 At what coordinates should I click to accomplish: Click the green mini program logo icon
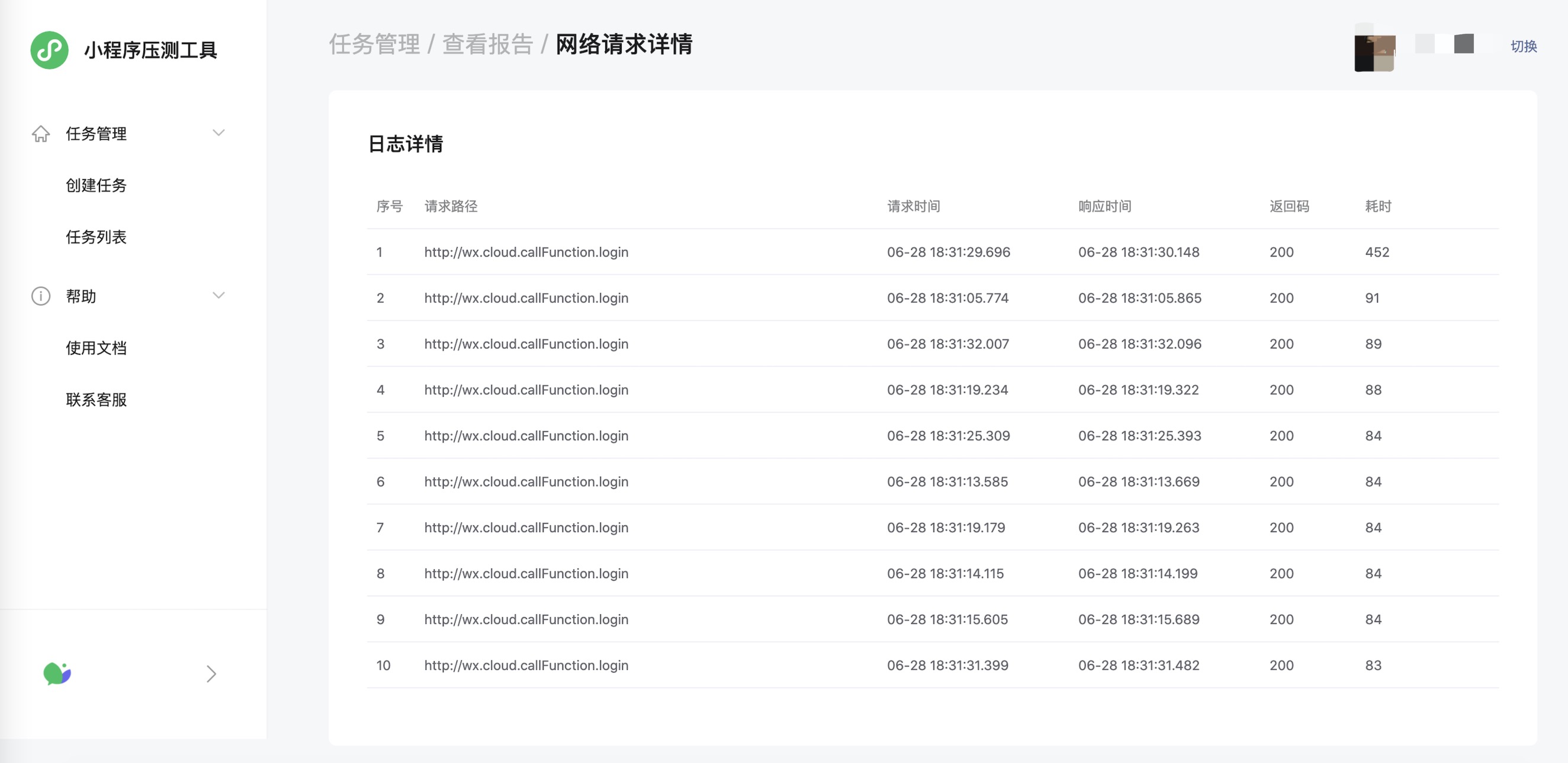pyautogui.click(x=49, y=50)
